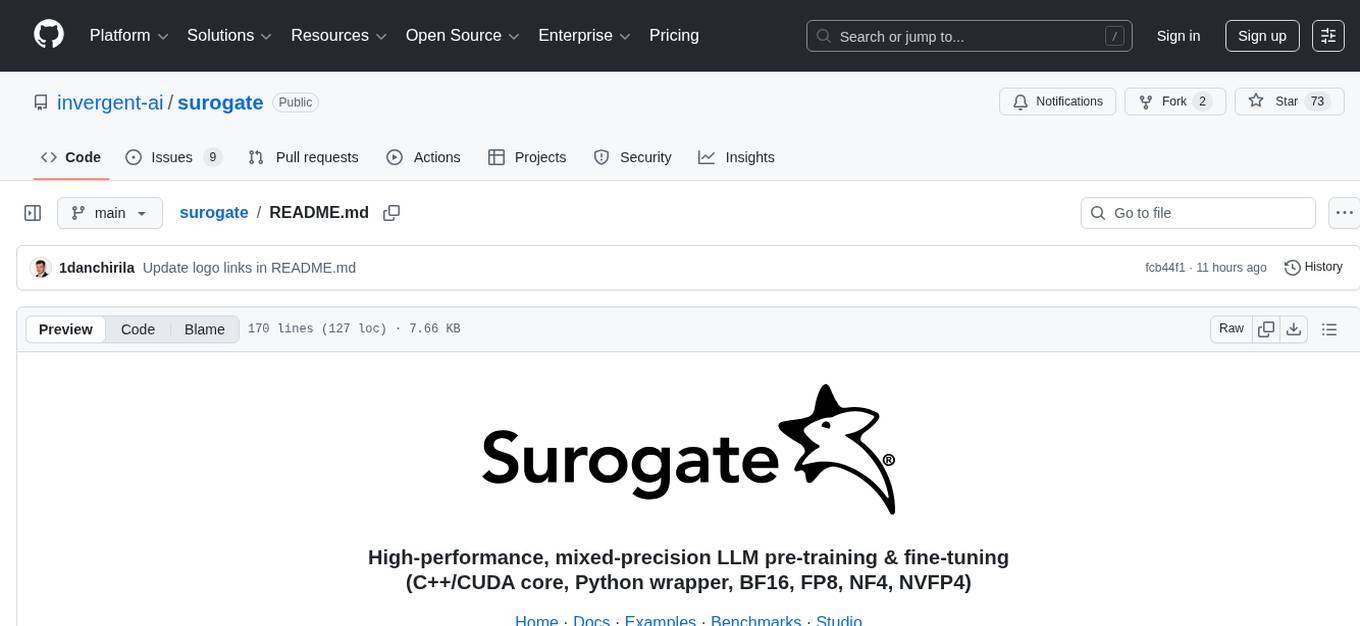Copy the README.md file path
1360x626 pixels.
[391, 213]
